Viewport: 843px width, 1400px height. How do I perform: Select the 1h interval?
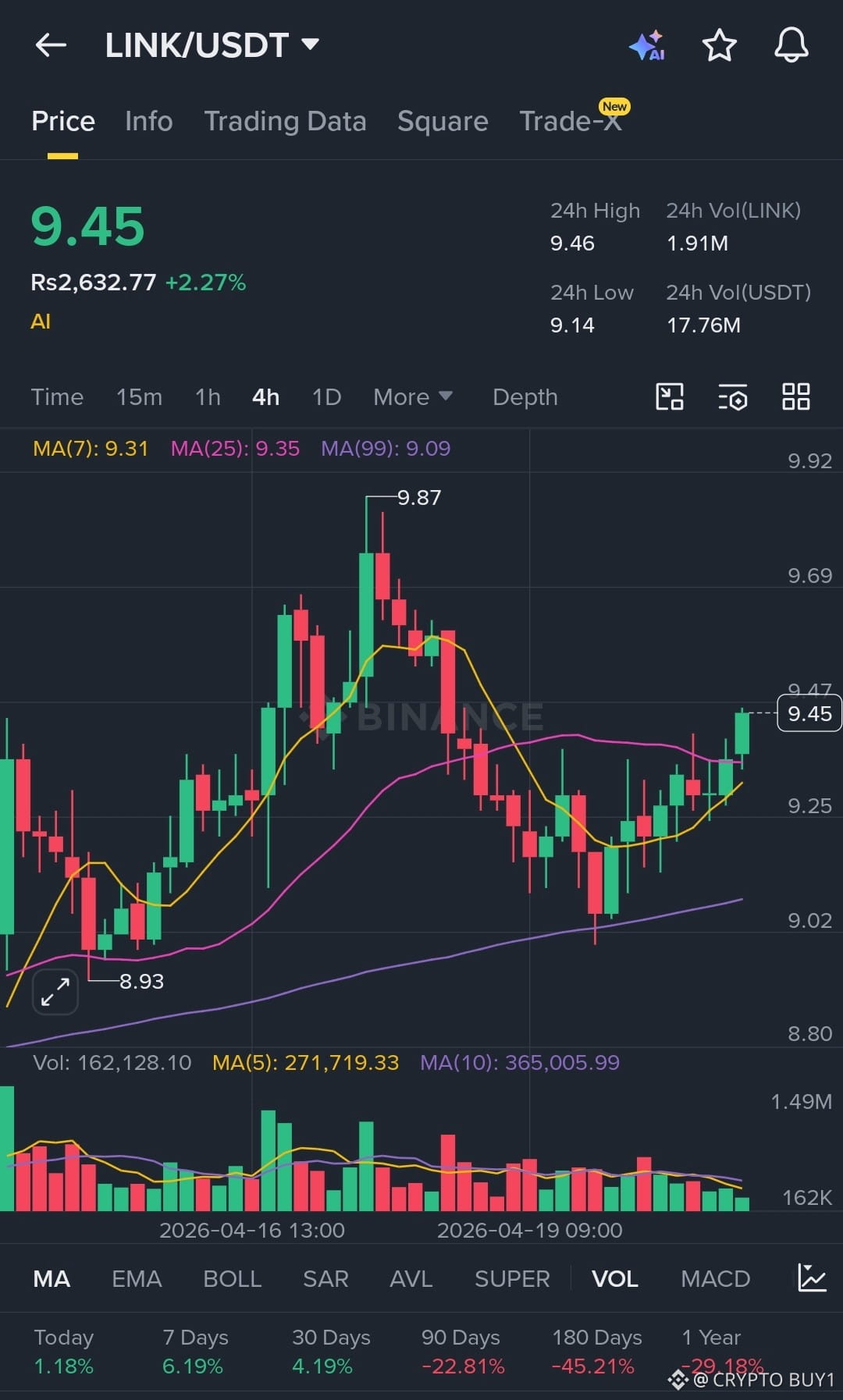click(x=208, y=397)
